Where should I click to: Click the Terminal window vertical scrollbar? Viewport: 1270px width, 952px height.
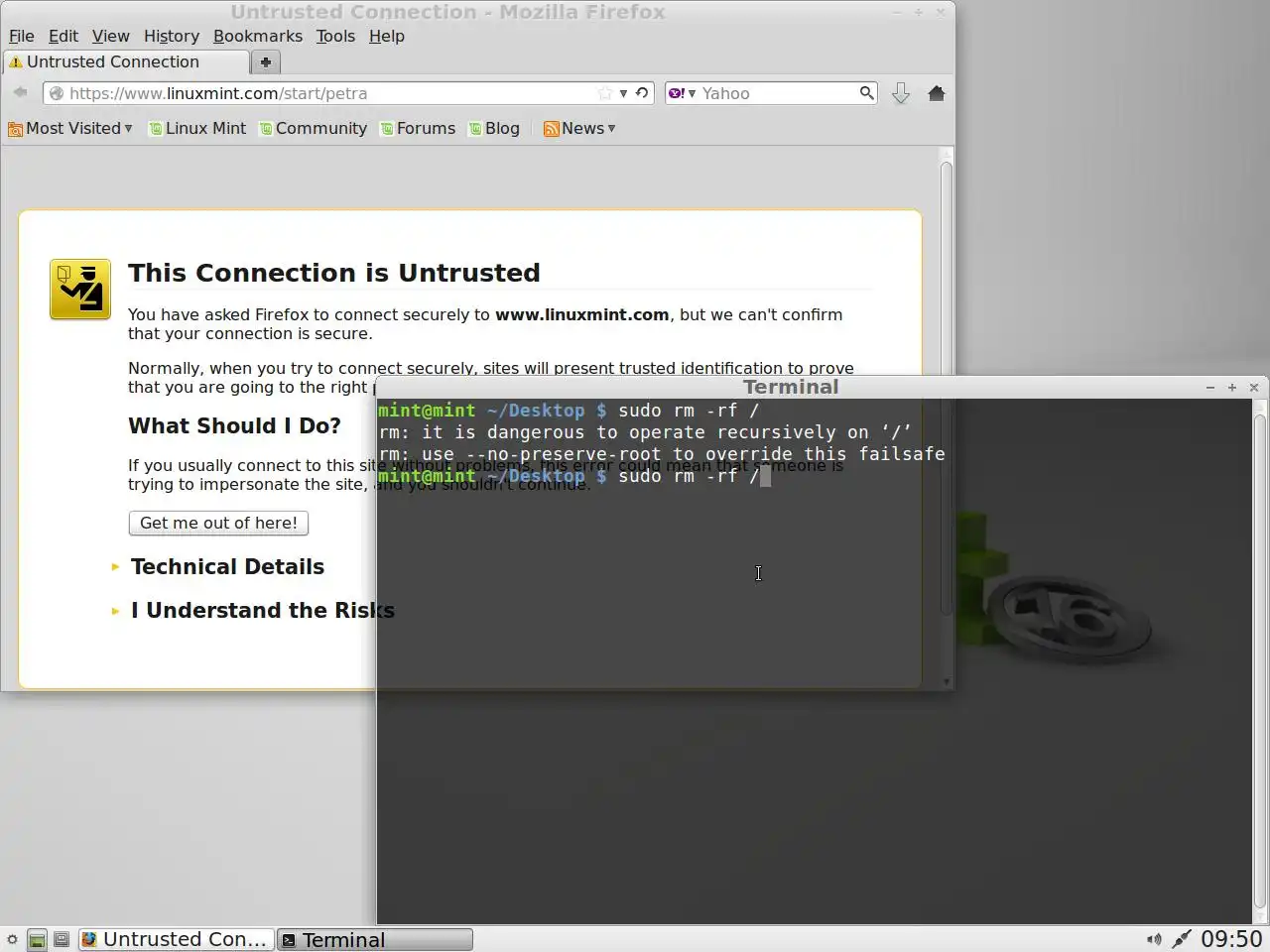tap(1260, 659)
